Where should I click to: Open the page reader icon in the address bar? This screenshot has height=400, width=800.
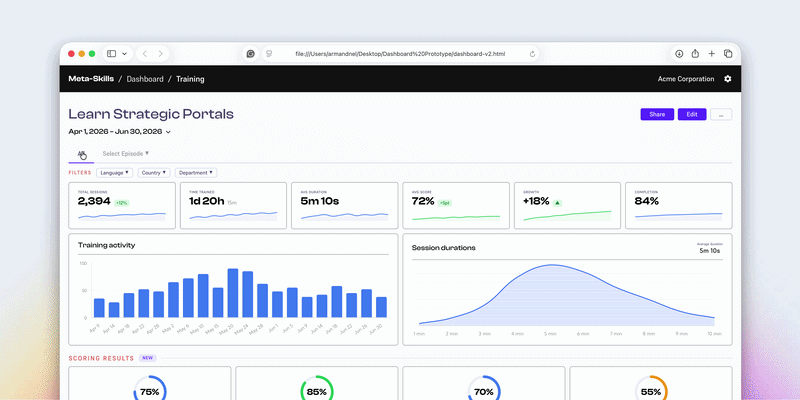(269, 54)
